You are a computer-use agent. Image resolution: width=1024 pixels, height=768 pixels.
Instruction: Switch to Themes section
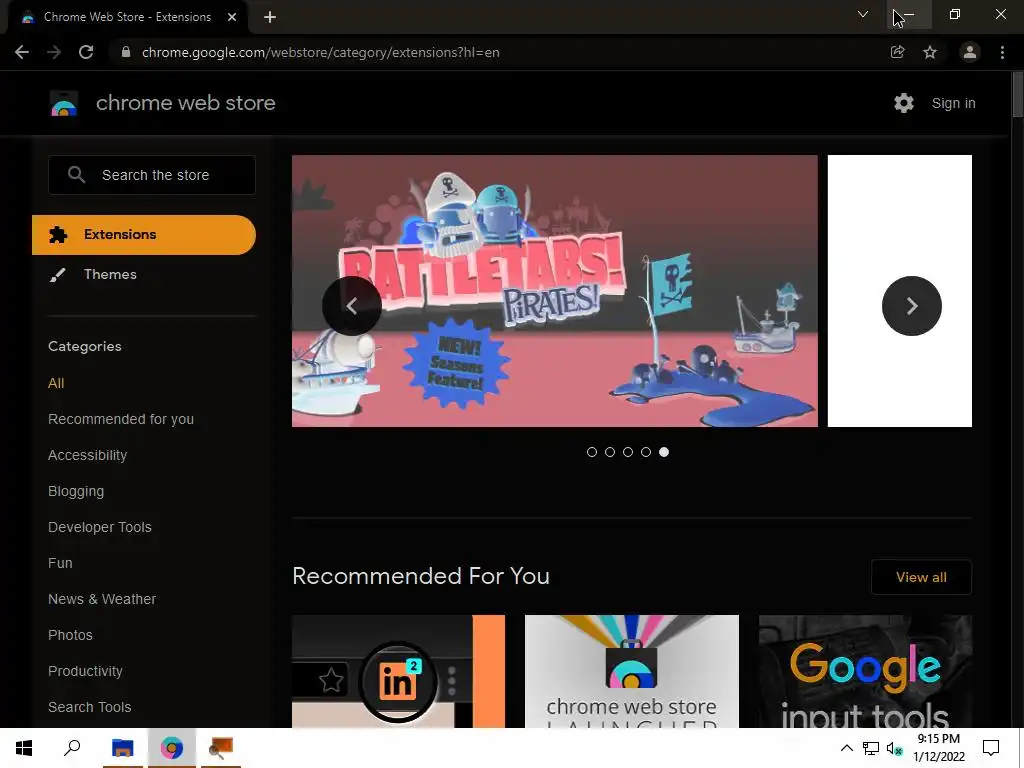110,274
